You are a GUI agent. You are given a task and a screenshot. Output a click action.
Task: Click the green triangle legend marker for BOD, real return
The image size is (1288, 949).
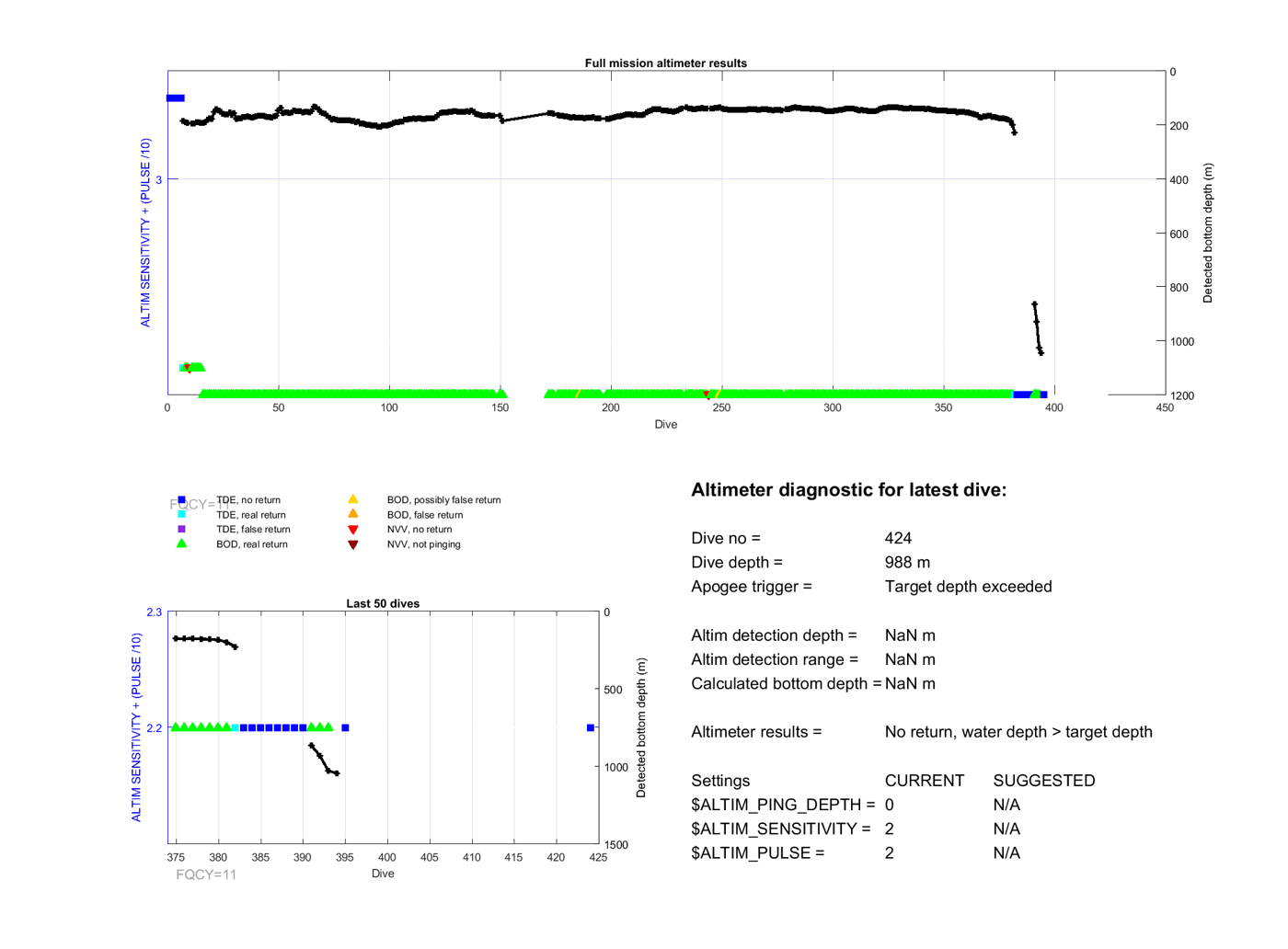click(x=181, y=543)
